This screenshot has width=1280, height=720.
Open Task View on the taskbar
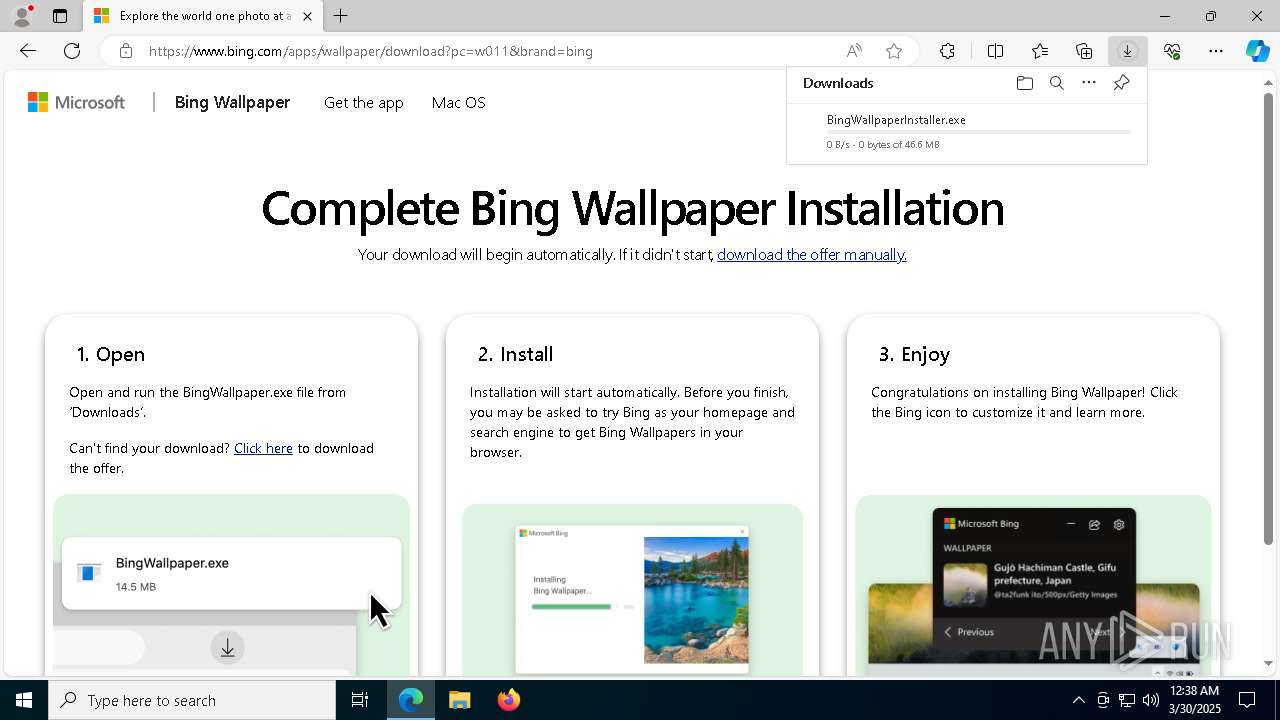360,700
